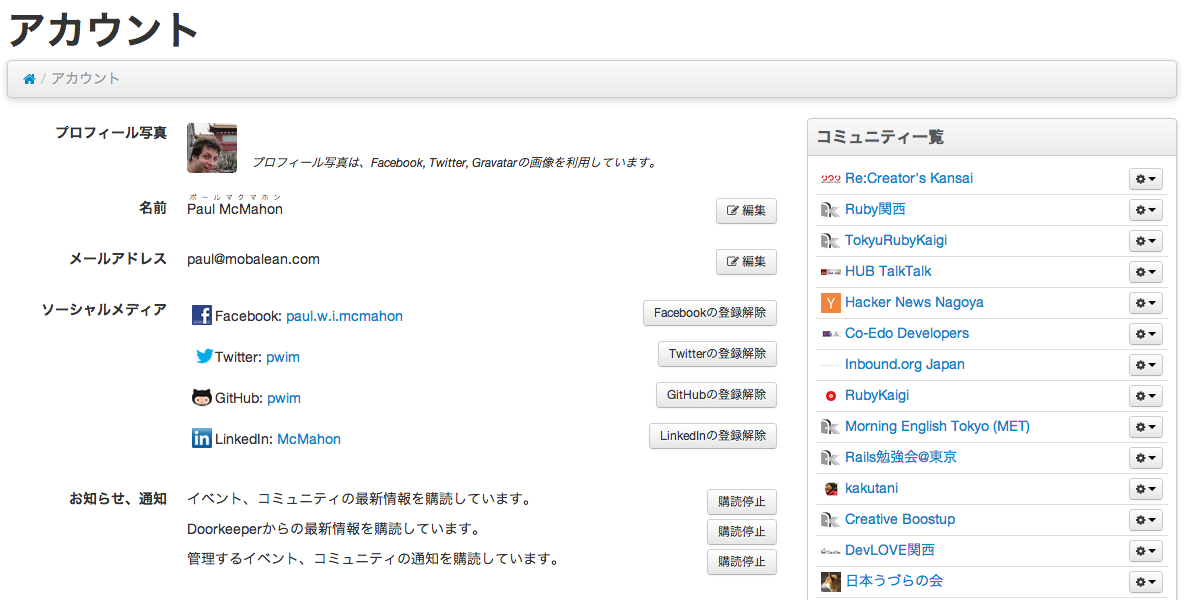
Task: Open DevLOVE関西 community link
Action: point(889,551)
